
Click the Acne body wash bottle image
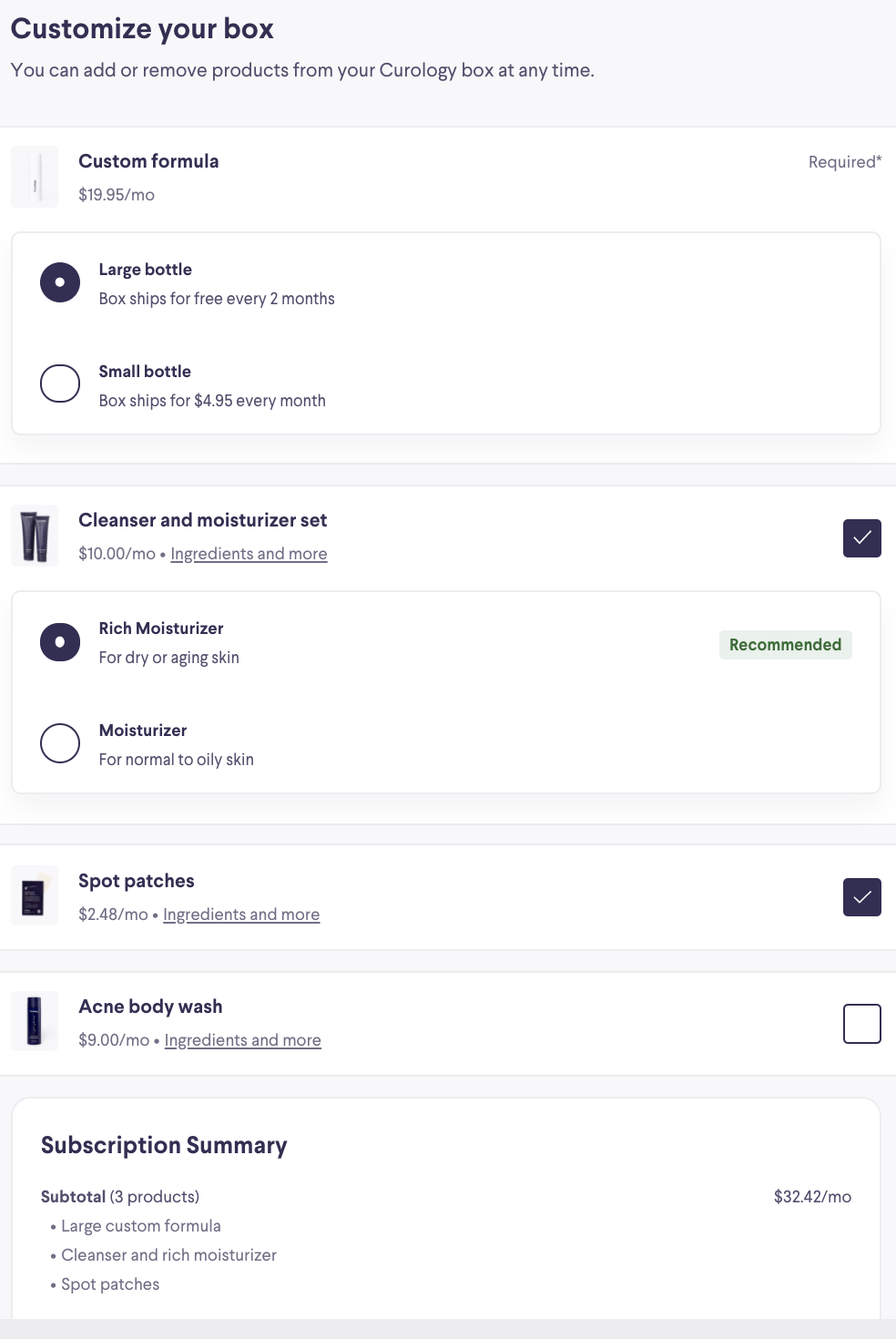35,1021
